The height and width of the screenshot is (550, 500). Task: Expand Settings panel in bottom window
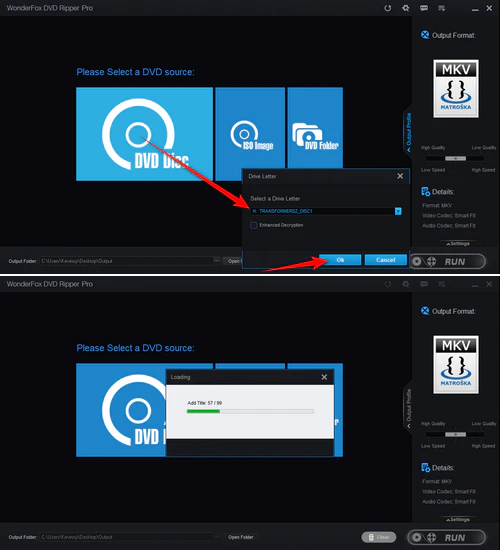click(x=458, y=519)
